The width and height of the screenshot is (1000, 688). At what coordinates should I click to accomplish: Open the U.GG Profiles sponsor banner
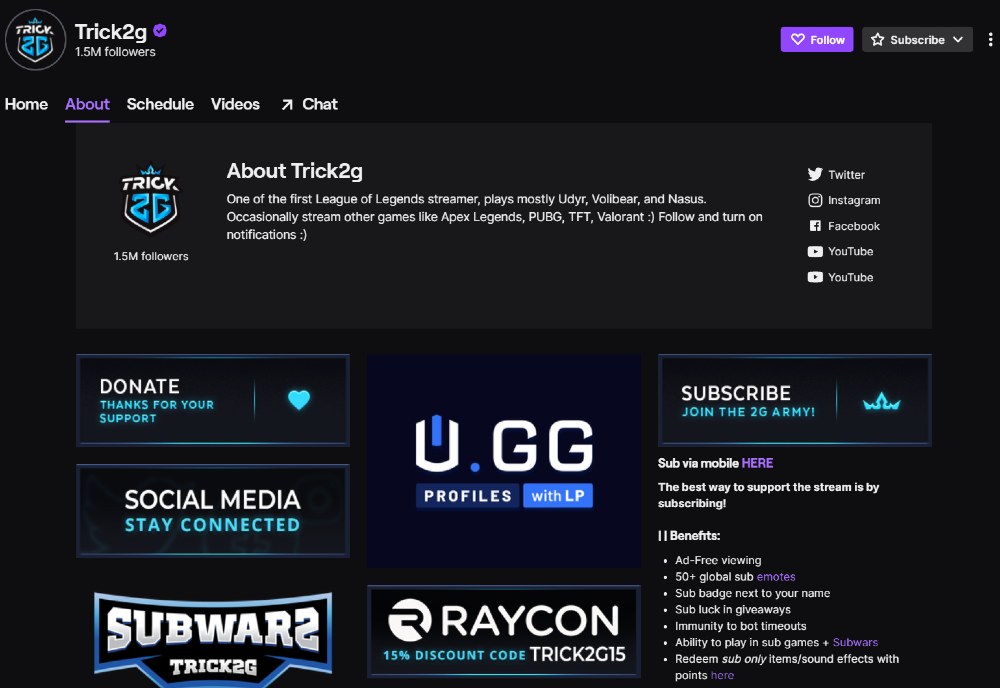coord(504,460)
